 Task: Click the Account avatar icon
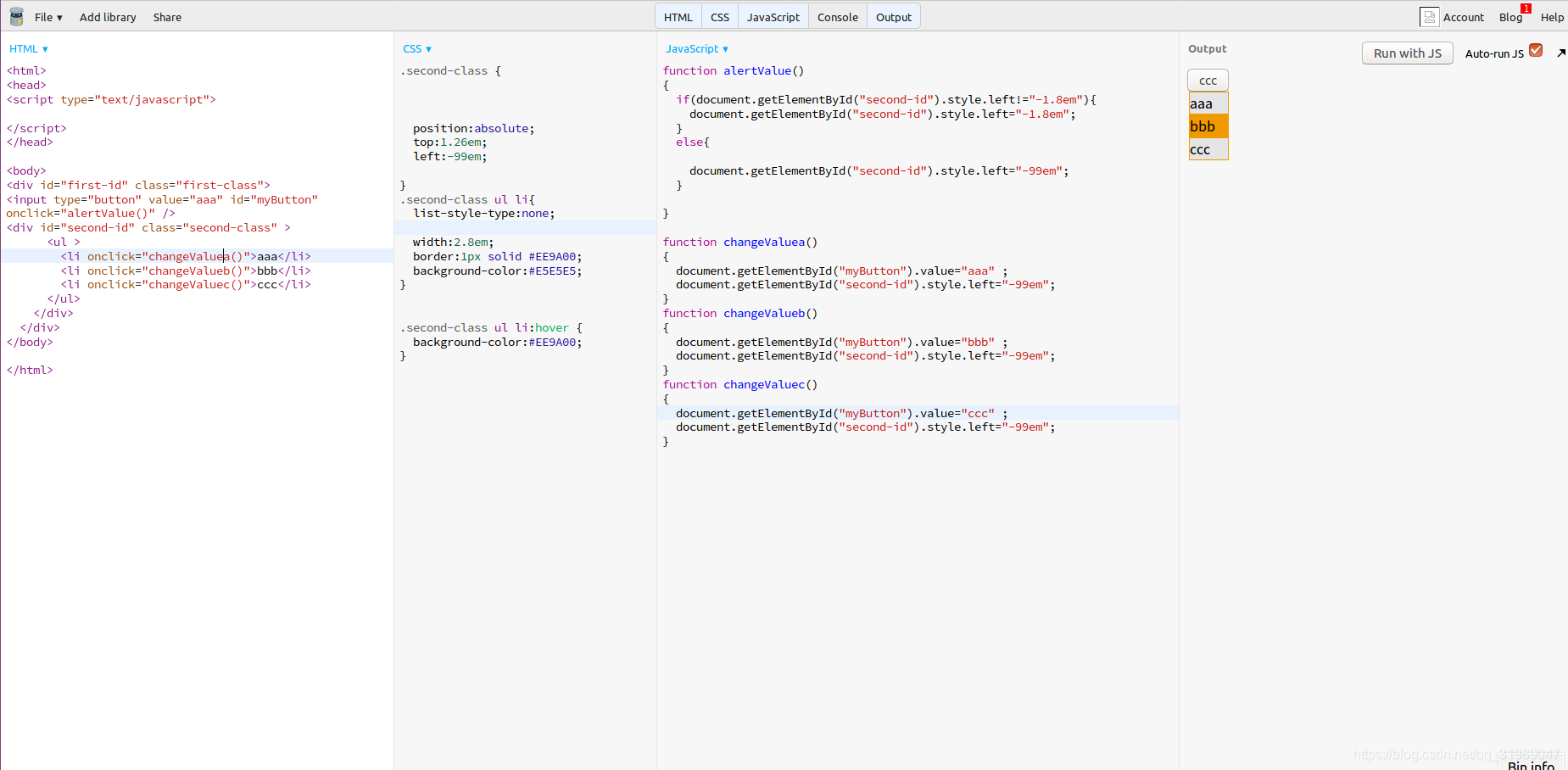click(1430, 17)
